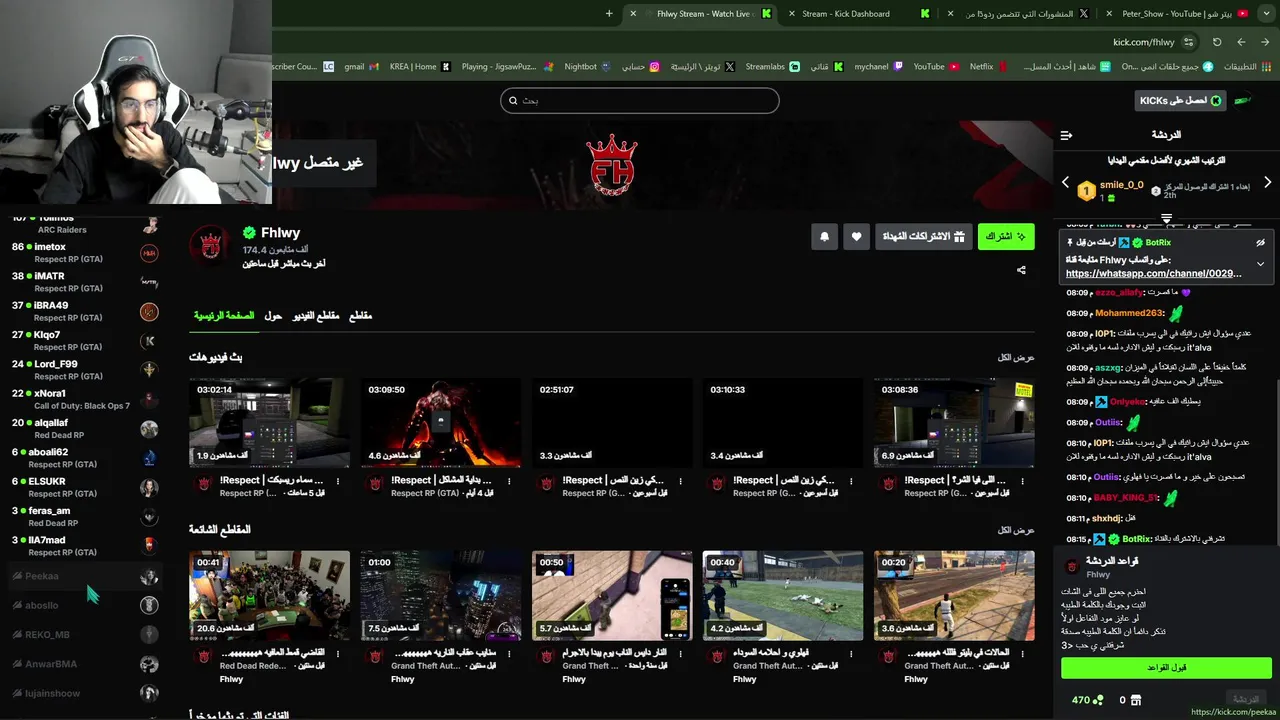This screenshot has width=1280, height=720.
Task: Share the Fhlwy channel
Action: (1021, 270)
